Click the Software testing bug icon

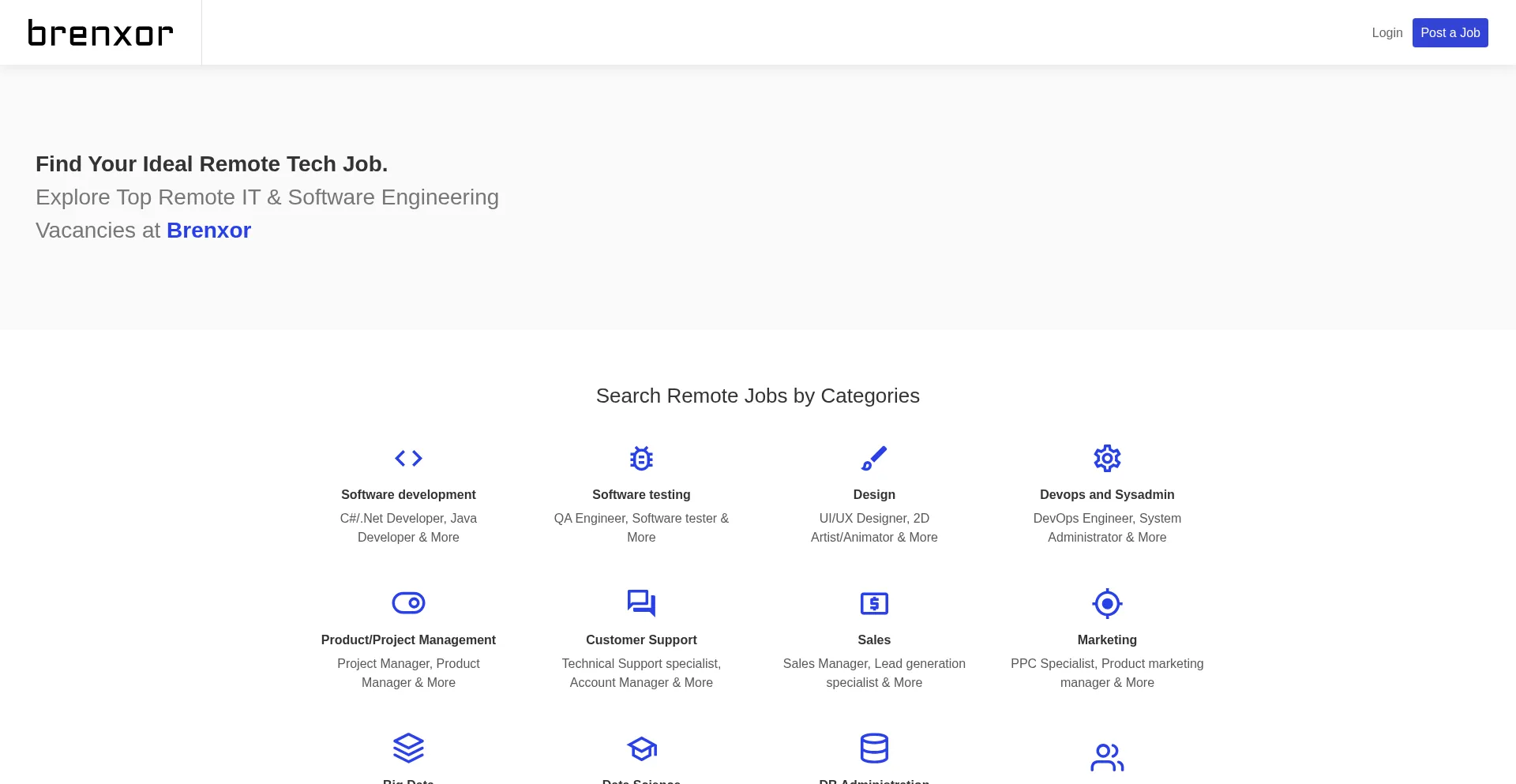641,458
